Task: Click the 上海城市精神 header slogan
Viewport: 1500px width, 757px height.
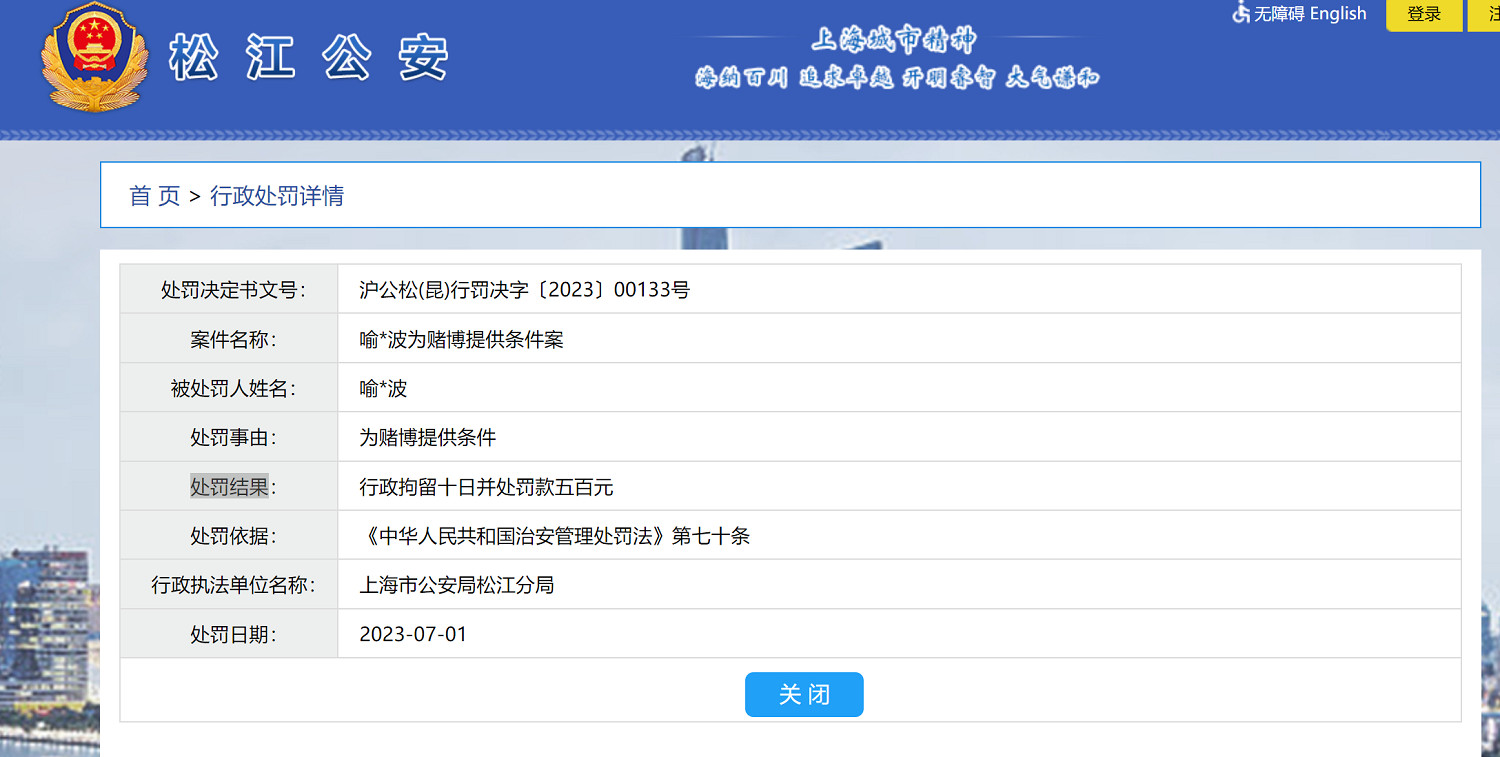Action: (x=893, y=42)
